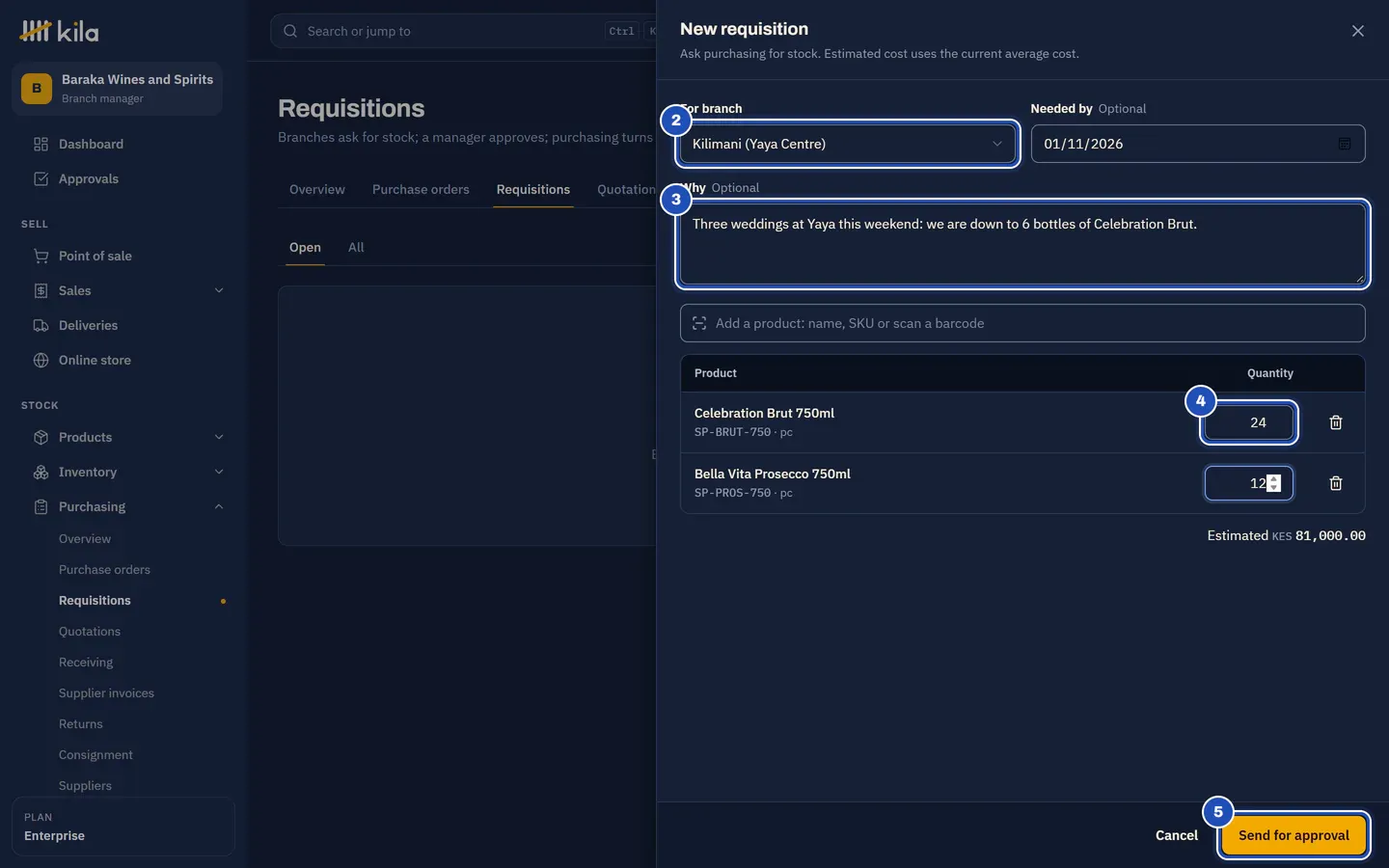
Task: Open Quotations under Purchasing
Action: tap(90, 631)
